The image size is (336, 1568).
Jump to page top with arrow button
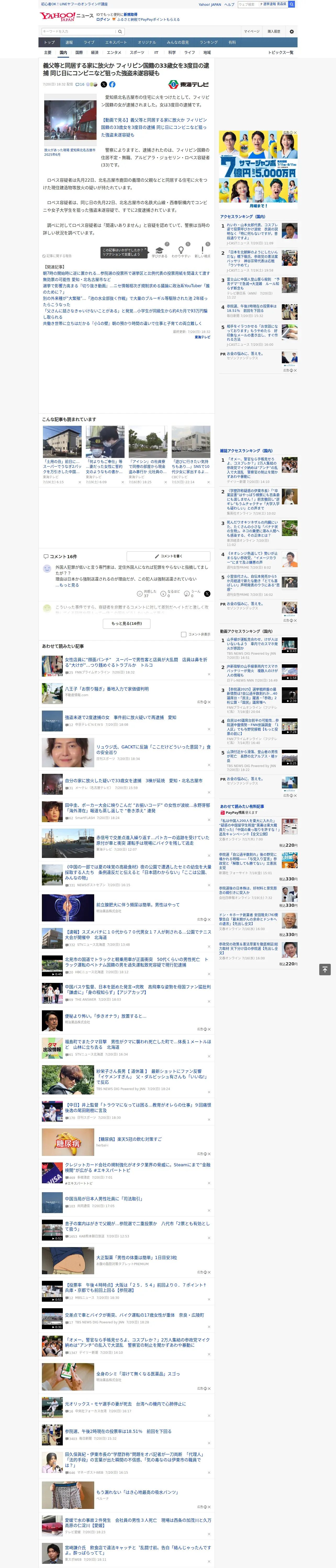pos(325,970)
